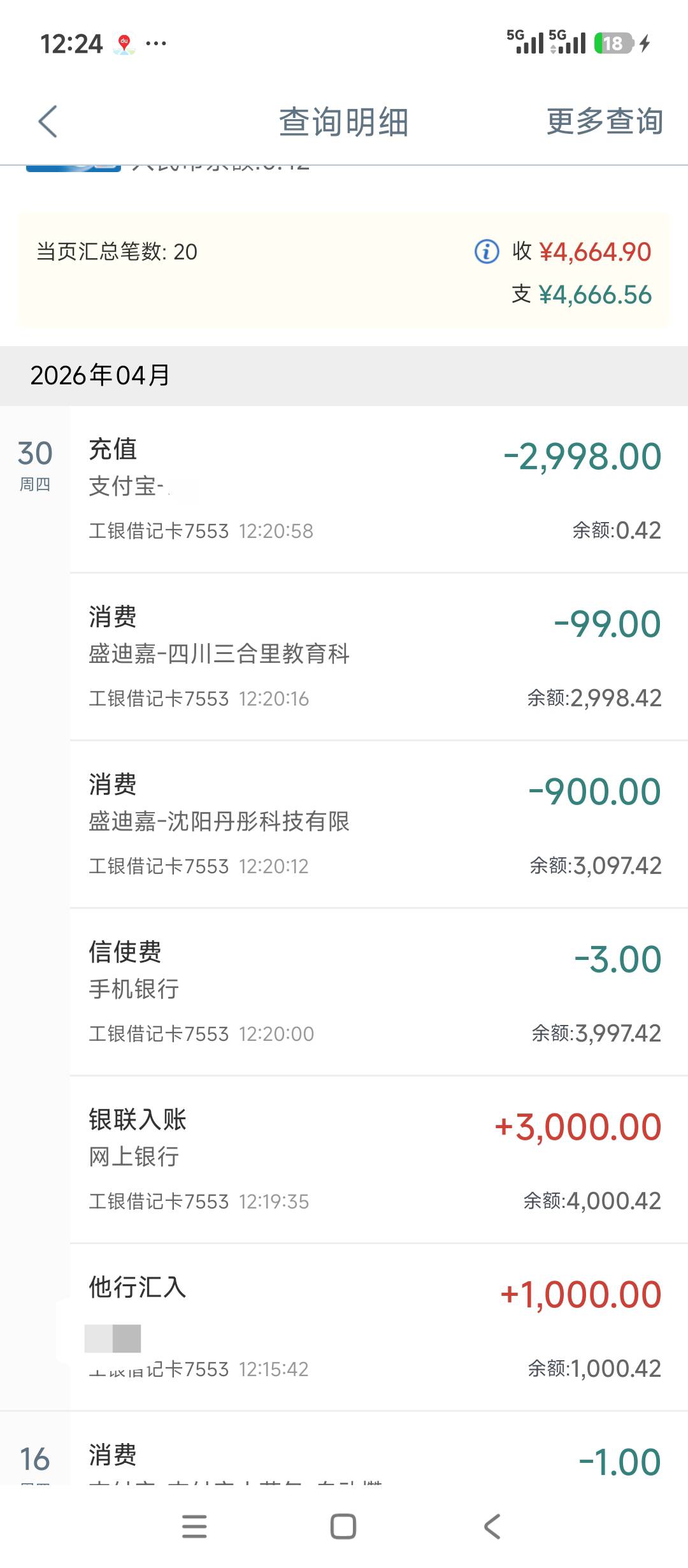The height and width of the screenshot is (1568, 688).
Task: Tap the 查询明细 page title
Action: coord(343,121)
